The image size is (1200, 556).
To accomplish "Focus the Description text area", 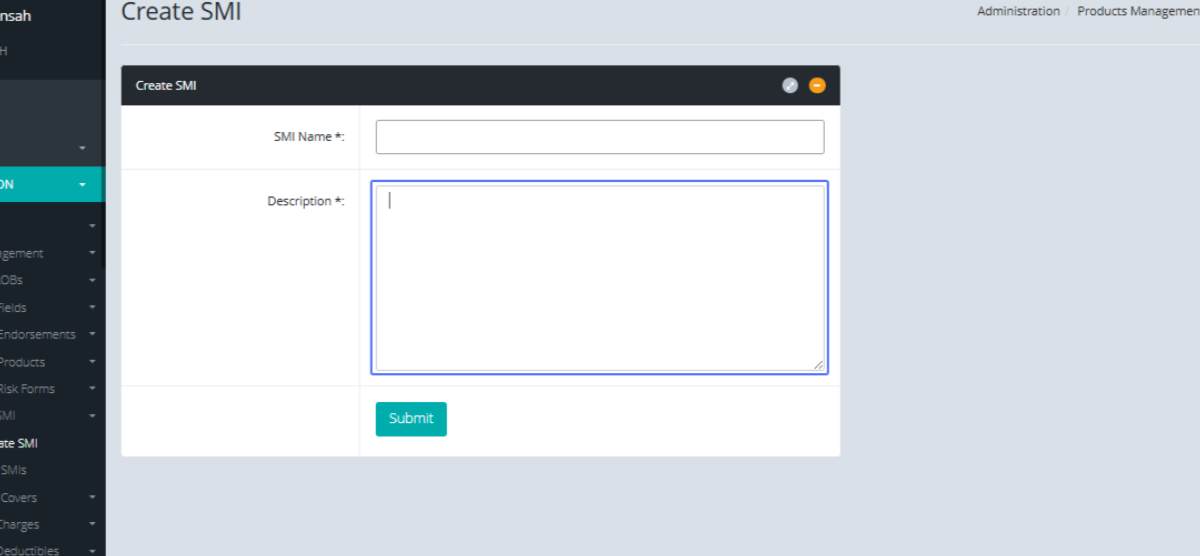I will coord(600,278).
